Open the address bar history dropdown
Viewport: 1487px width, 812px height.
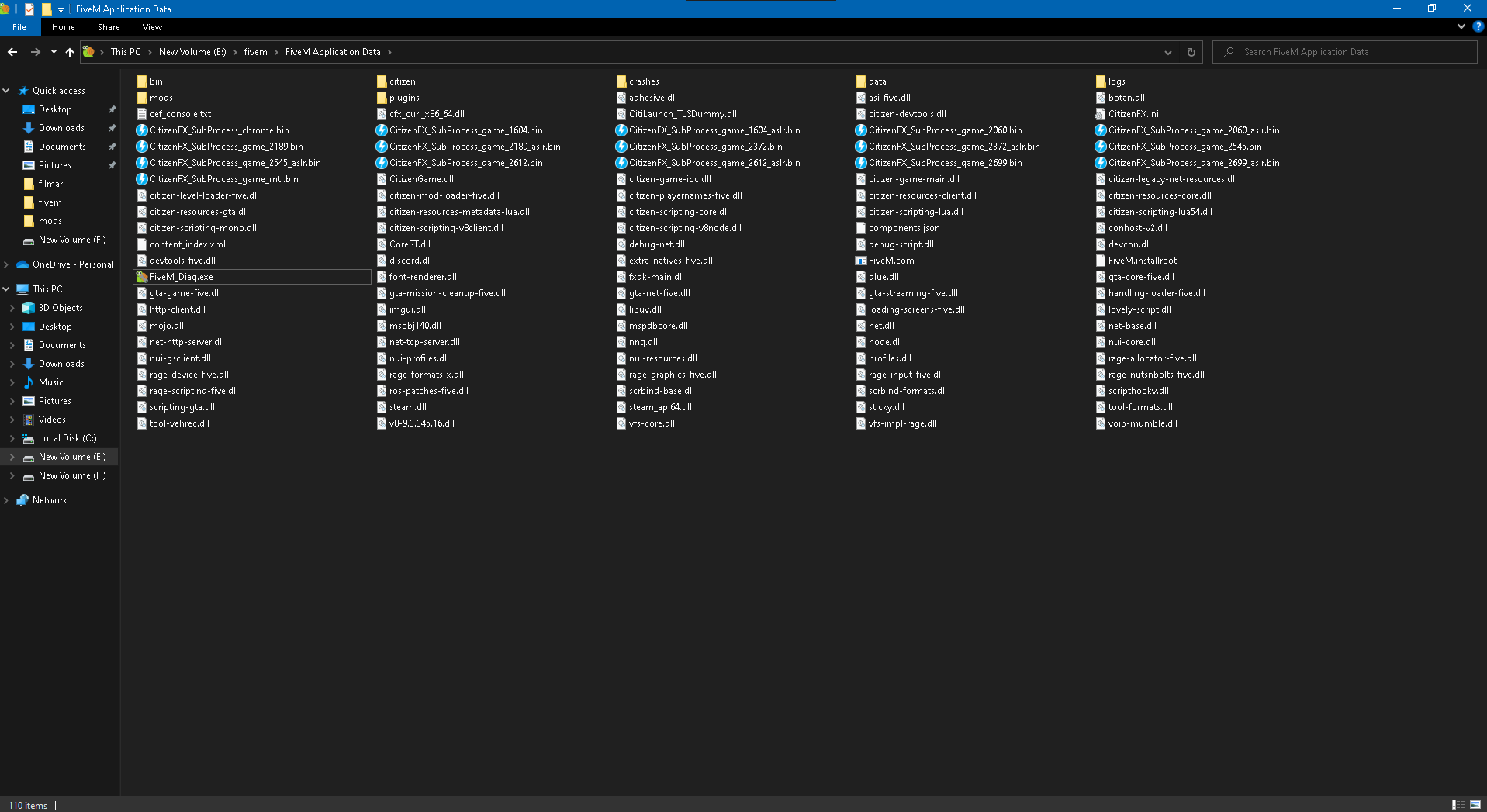tap(1168, 52)
